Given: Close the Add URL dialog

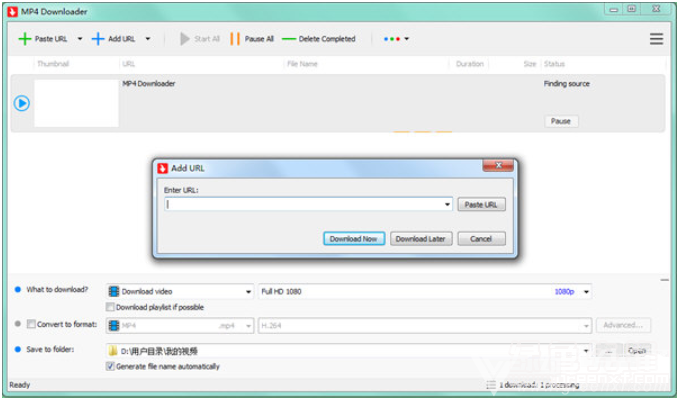Looking at the screenshot, I should 498,165.
